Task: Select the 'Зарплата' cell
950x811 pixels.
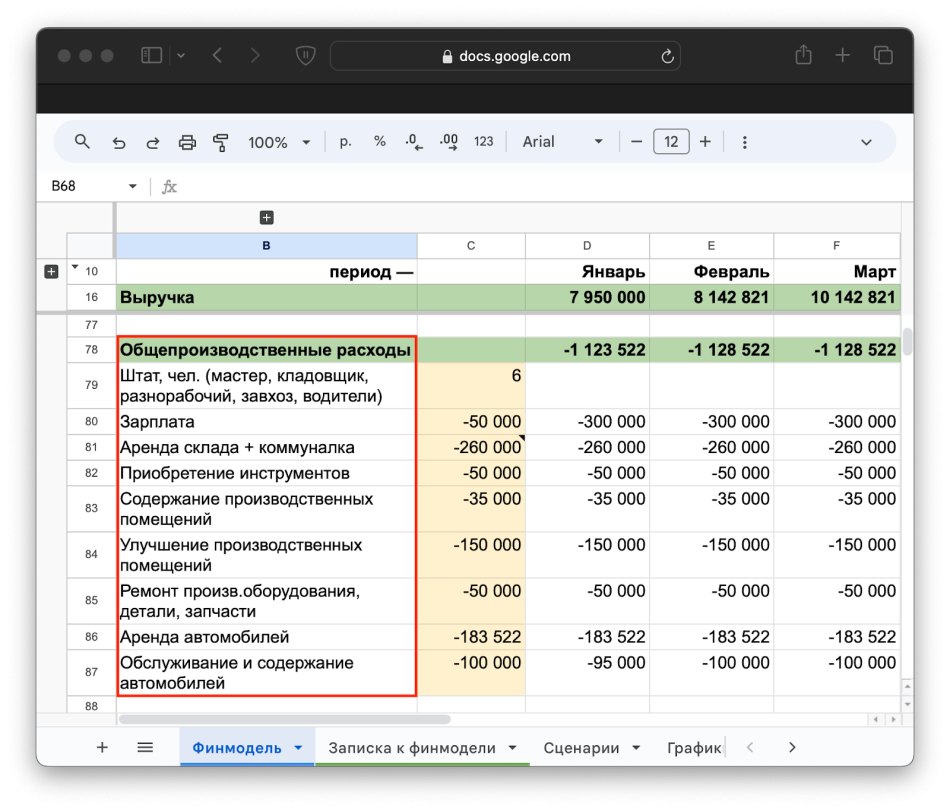Action: (x=267, y=422)
